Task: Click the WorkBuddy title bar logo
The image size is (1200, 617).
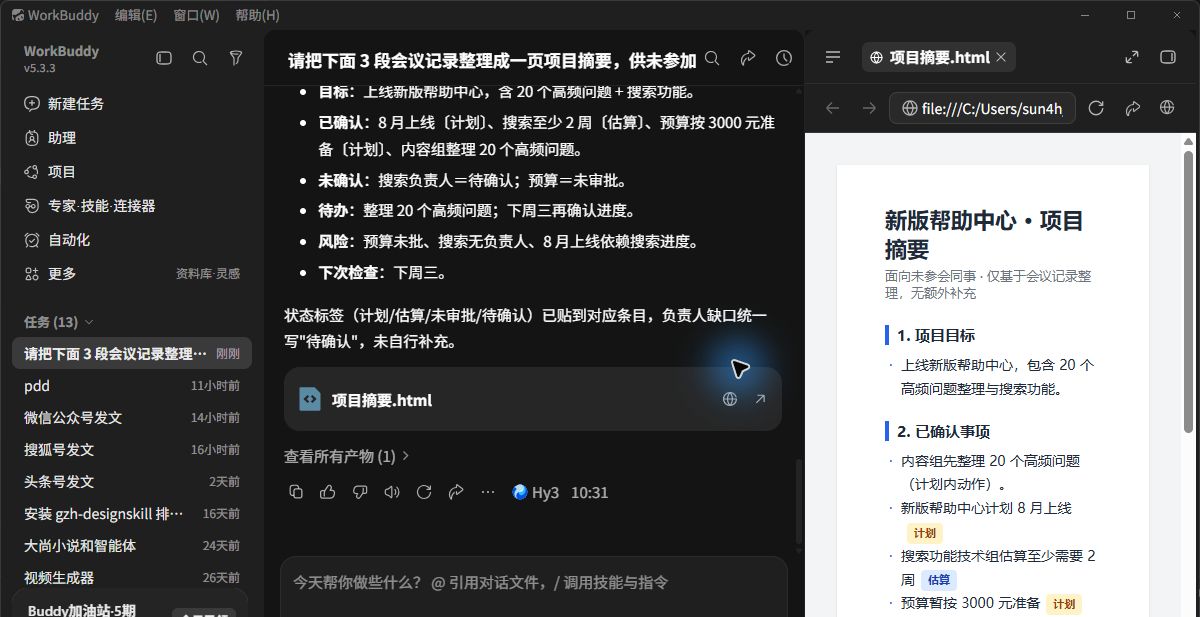Action: tap(19, 15)
